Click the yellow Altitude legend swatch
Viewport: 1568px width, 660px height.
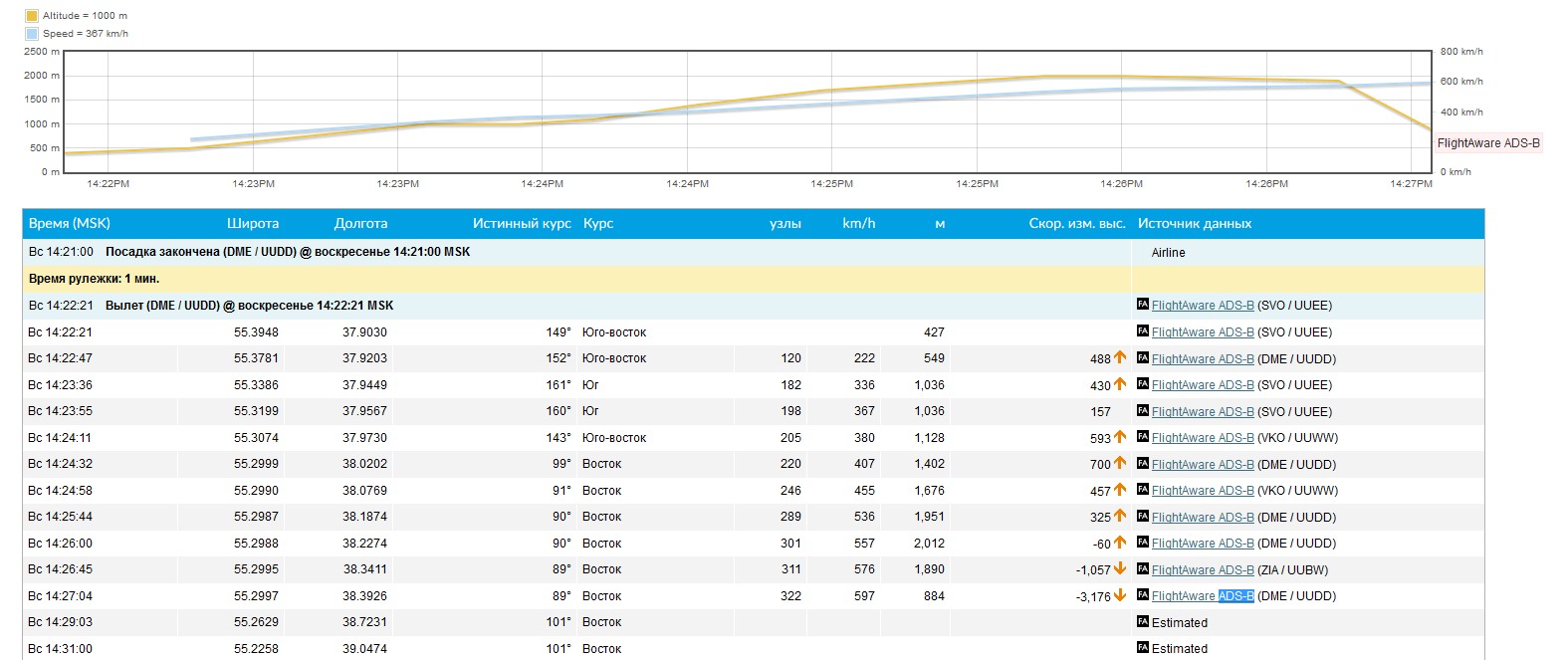tap(32, 16)
